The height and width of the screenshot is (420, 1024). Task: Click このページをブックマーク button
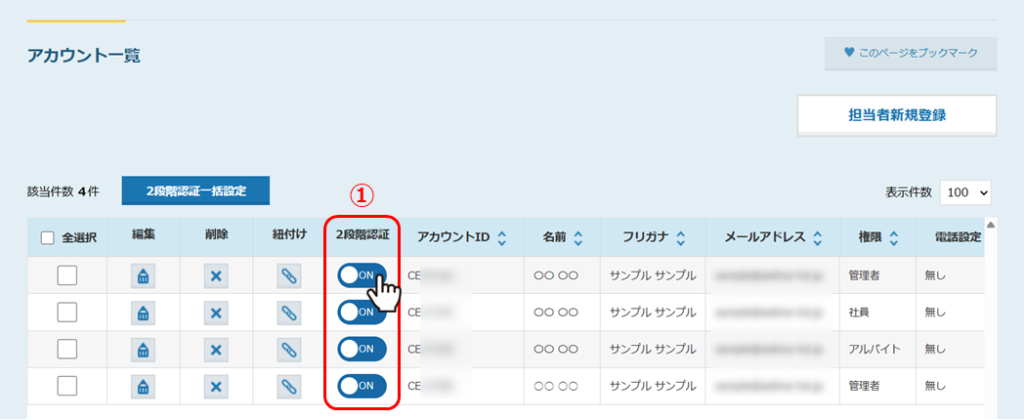pyautogui.click(x=910, y=53)
